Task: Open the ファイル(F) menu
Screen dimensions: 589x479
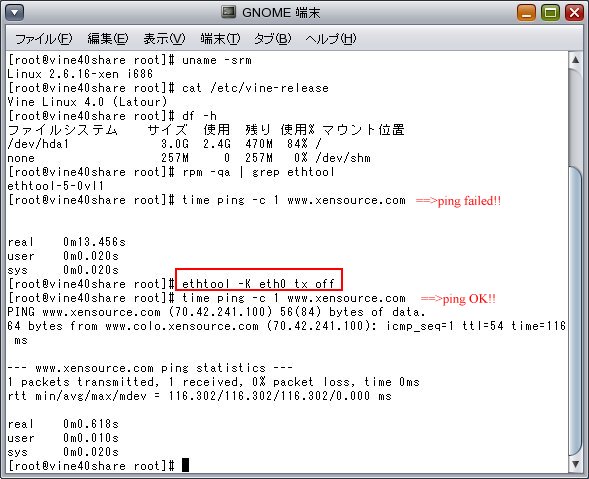Action: coord(44,39)
